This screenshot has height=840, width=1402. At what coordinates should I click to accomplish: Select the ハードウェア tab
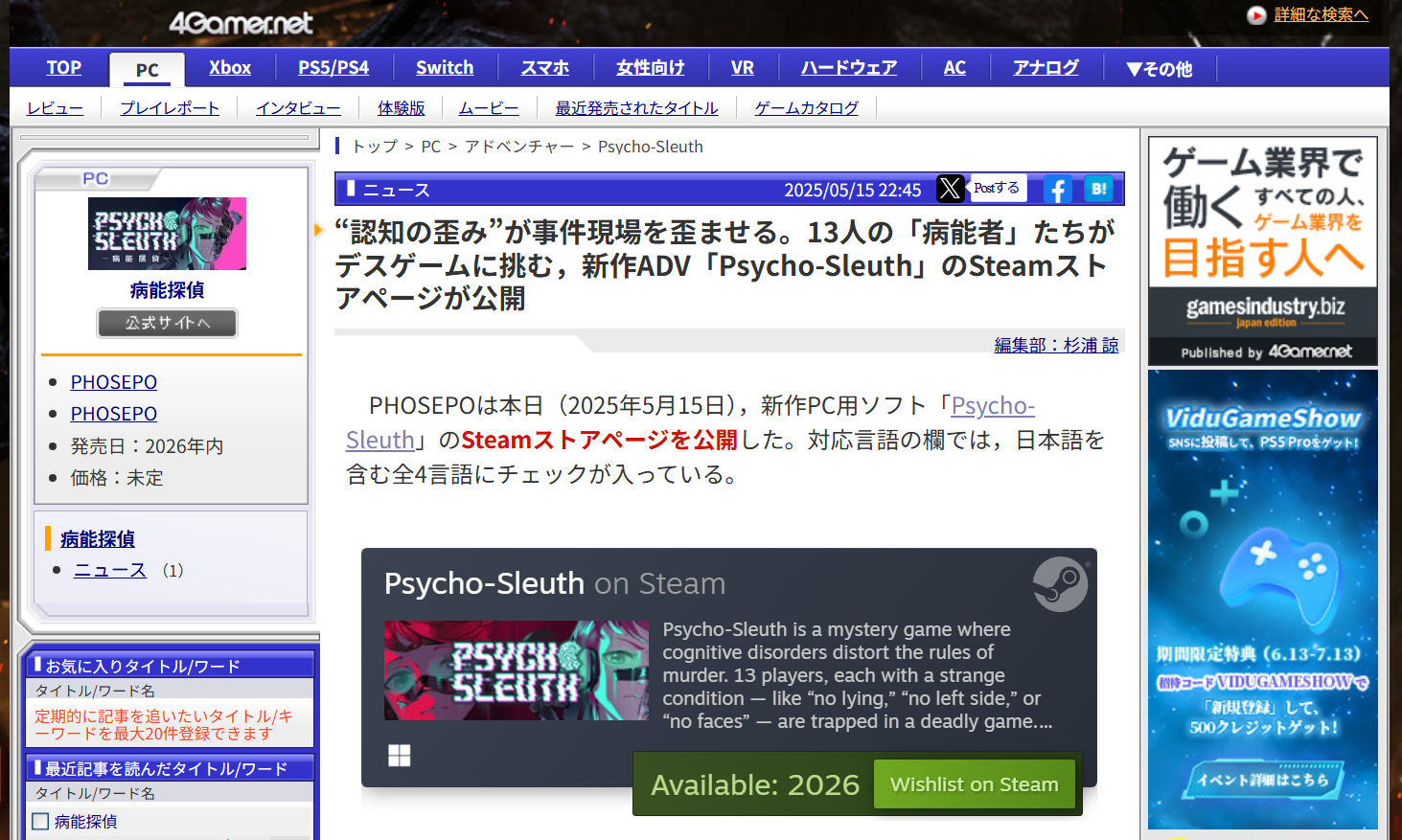point(849,68)
